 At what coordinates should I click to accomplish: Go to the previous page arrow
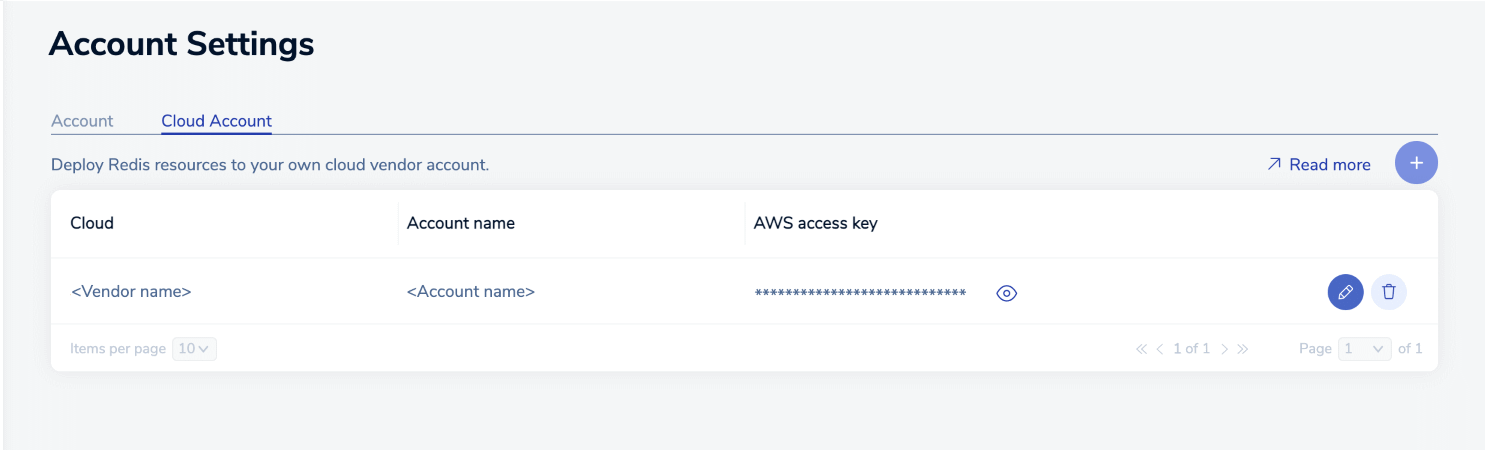[x=1160, y=349]
